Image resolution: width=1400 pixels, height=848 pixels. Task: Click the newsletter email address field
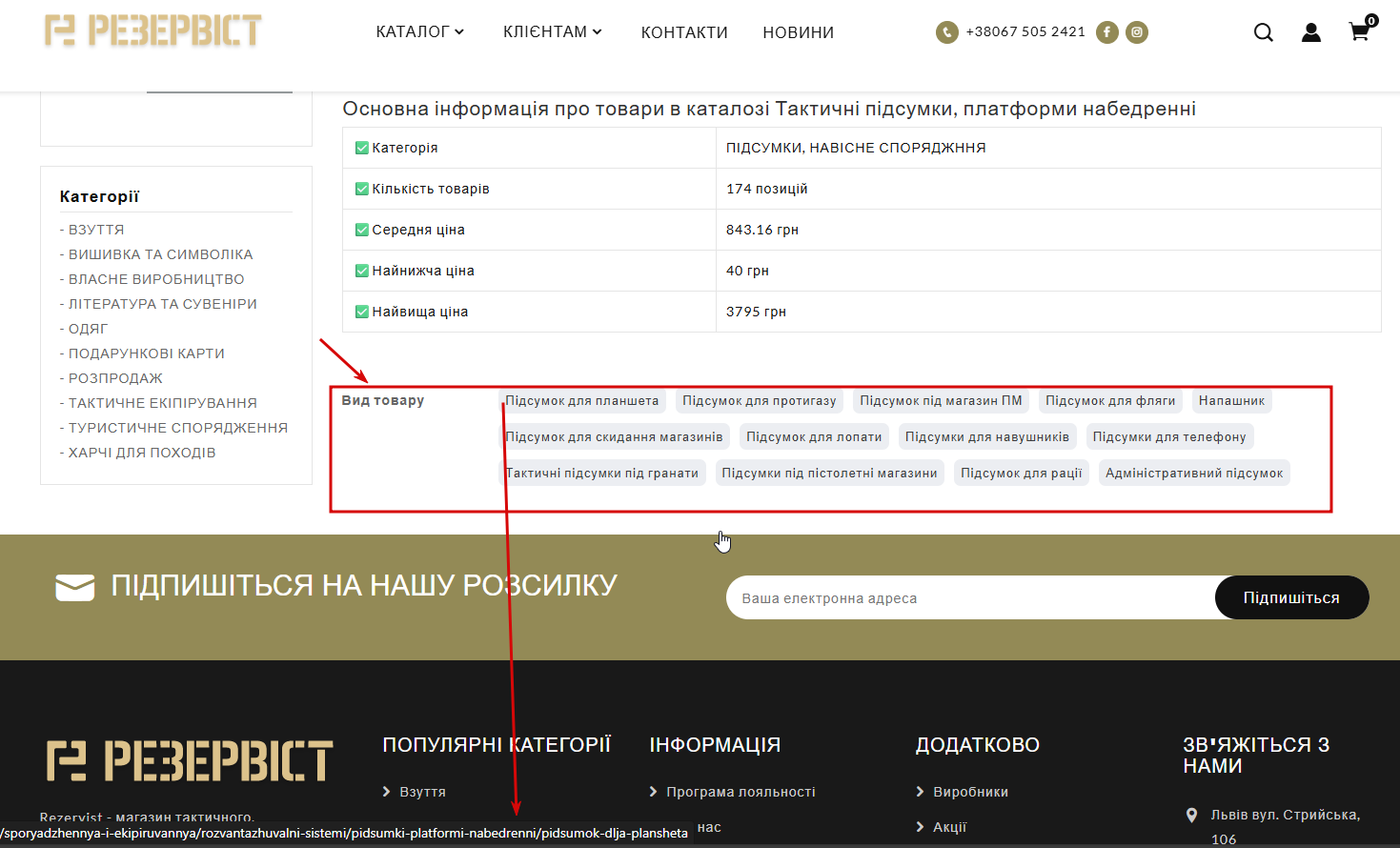coord(970,597)
